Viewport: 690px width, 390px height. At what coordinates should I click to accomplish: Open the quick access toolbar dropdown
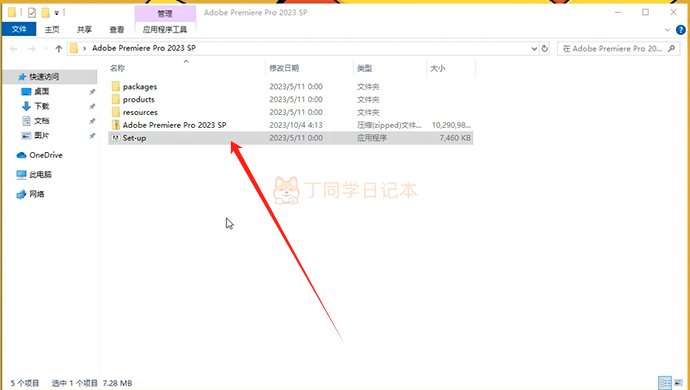pyautogui.click(x=57, y=13)
